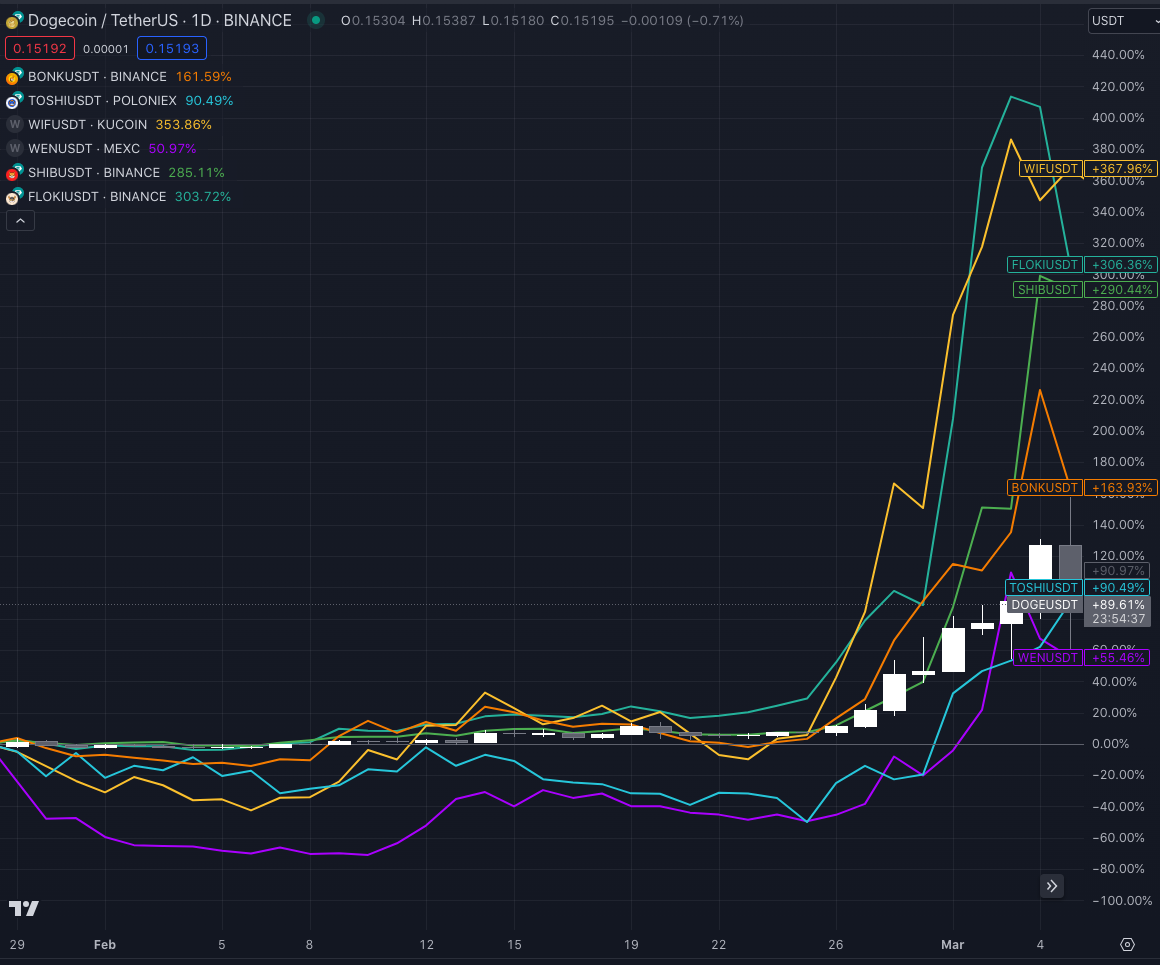This screenshot has height=965, width=1160.
Task: Click the 0.00001 spread value
Action: [x=106, y=49]
